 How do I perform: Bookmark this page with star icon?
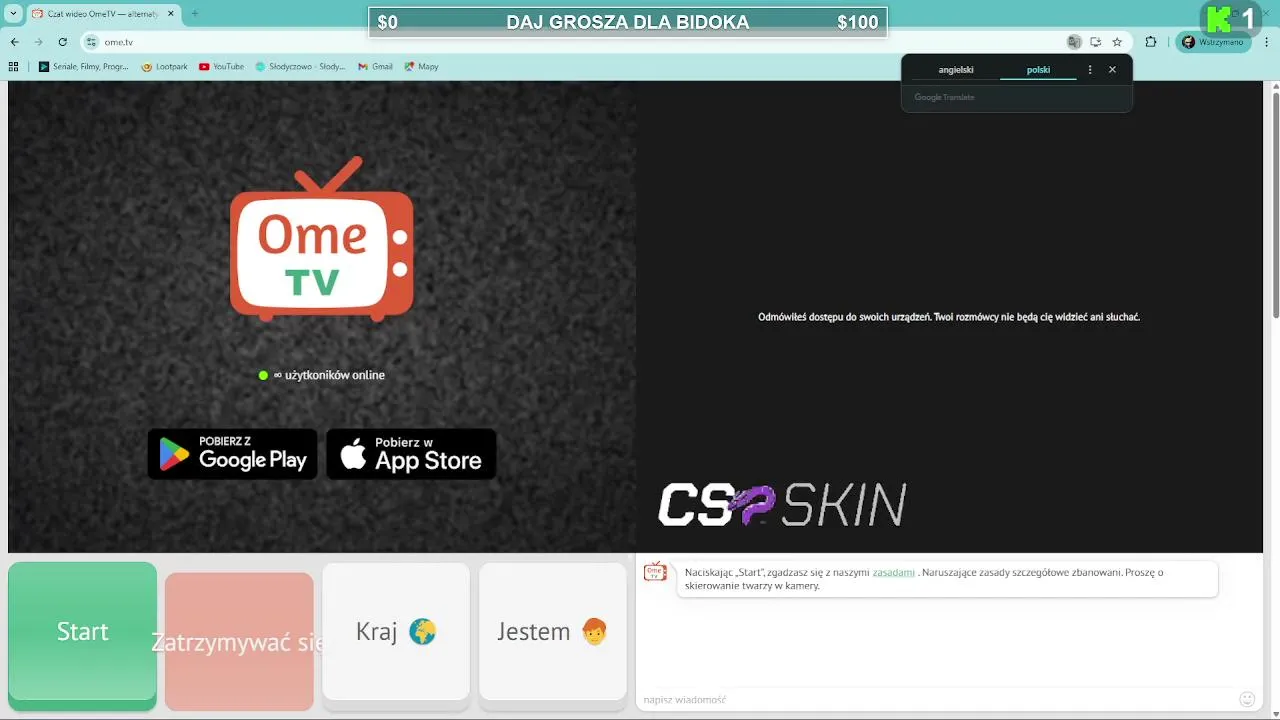pos(1117,42)
